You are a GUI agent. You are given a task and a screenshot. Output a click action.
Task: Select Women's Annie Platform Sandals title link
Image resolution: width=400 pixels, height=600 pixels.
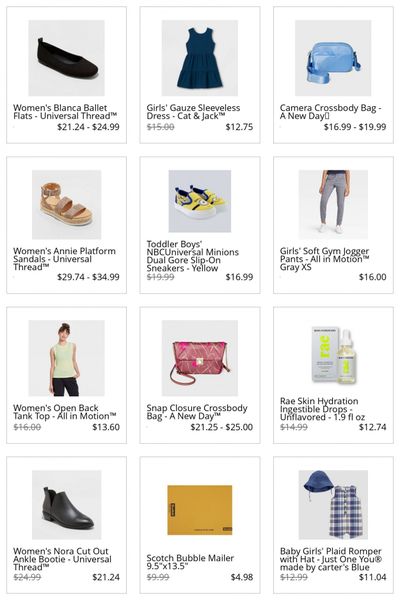(64, 259)
